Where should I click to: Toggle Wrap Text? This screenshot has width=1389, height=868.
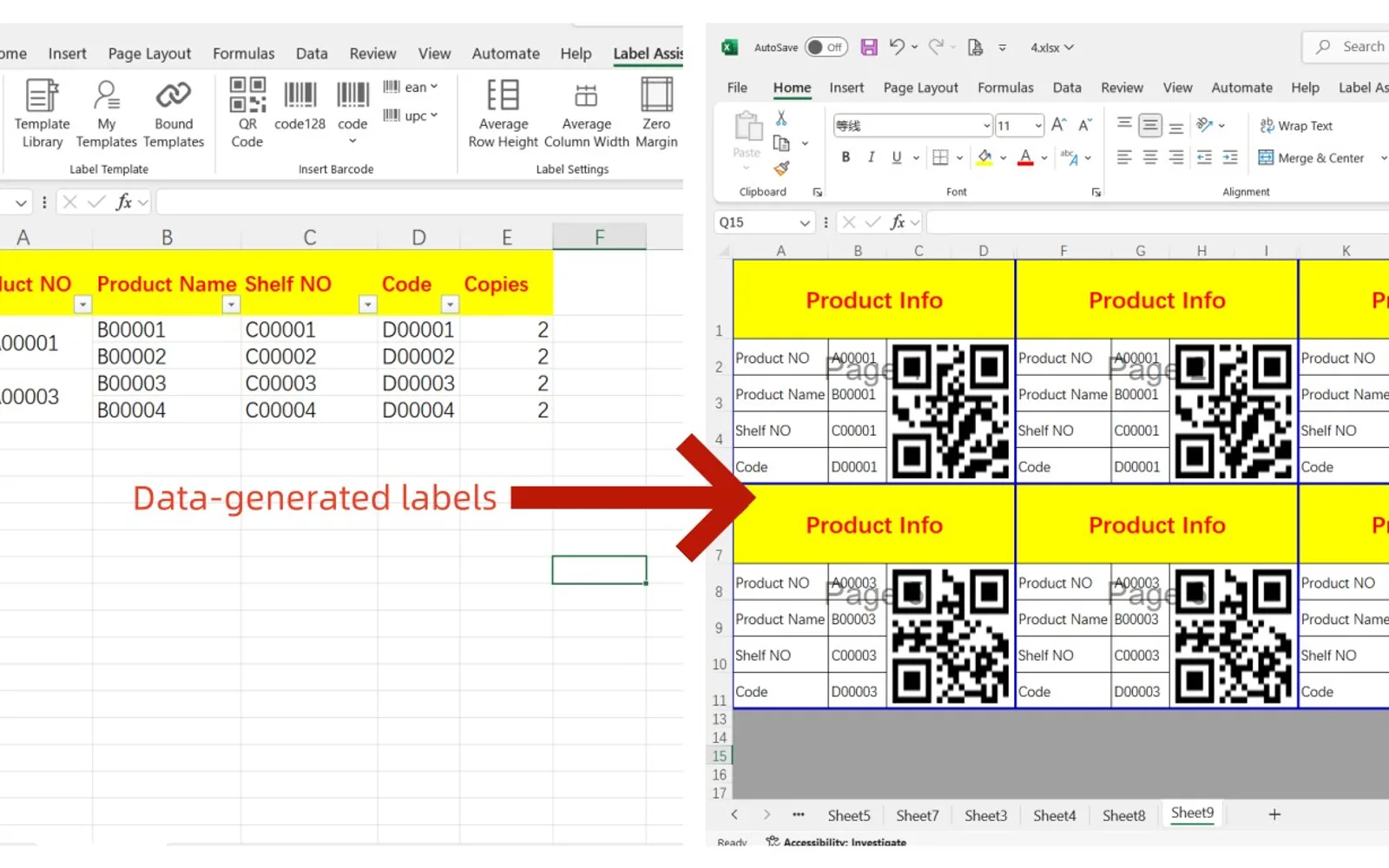1295,126
